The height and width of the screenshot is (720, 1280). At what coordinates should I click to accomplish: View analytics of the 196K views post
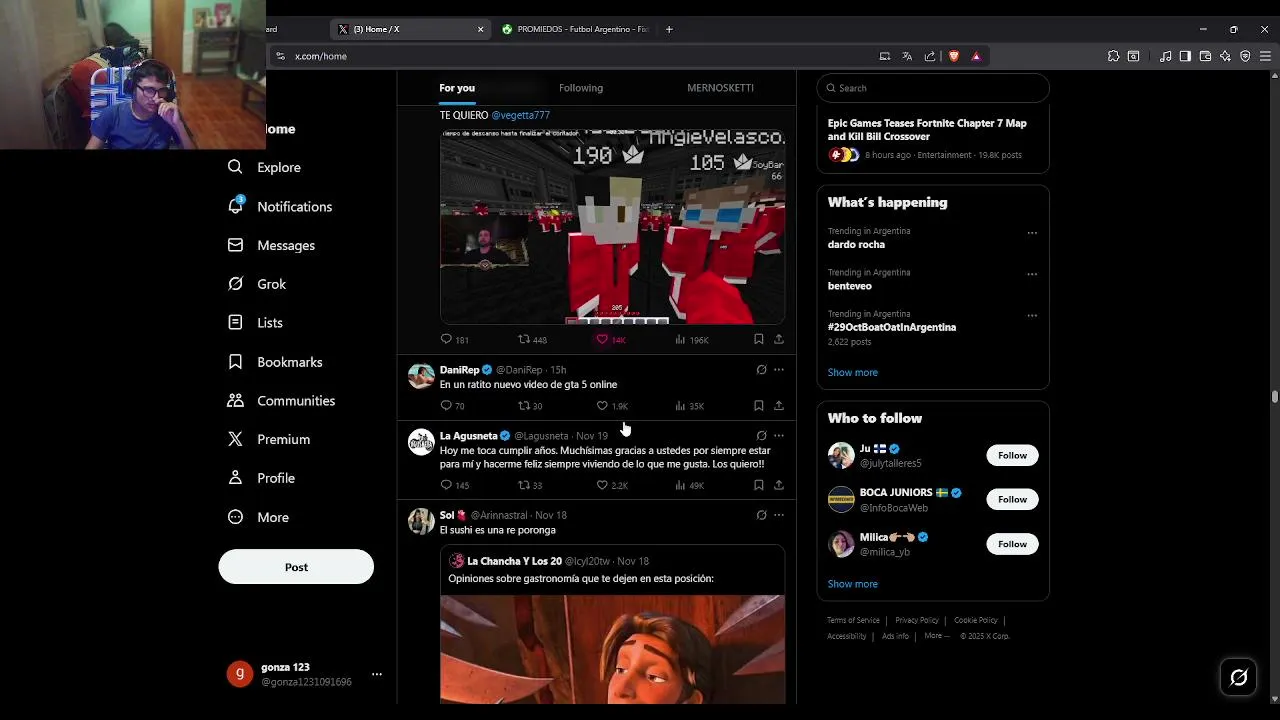(691, 339)
